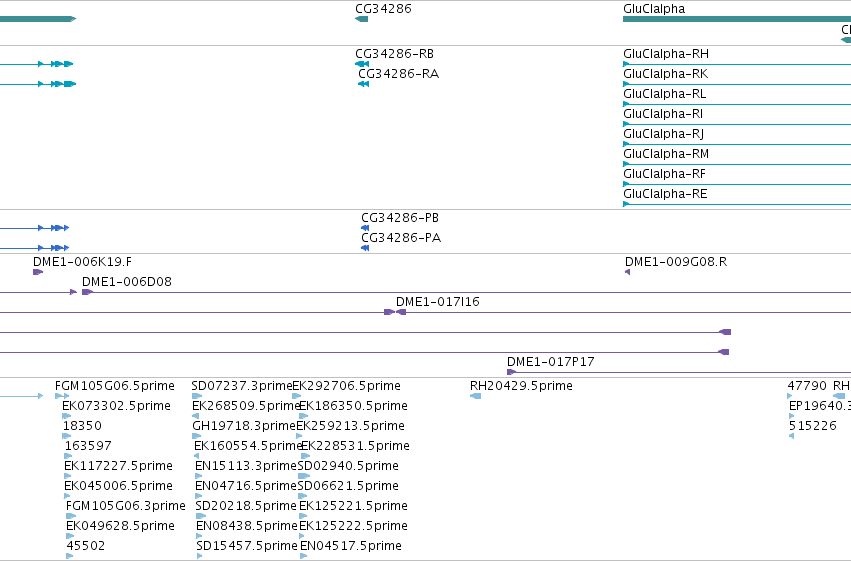Image resolution: width=851 pixels, height=561 pixels.
Task: Click EST EK160554.5prime
Action: coord(247,446)
